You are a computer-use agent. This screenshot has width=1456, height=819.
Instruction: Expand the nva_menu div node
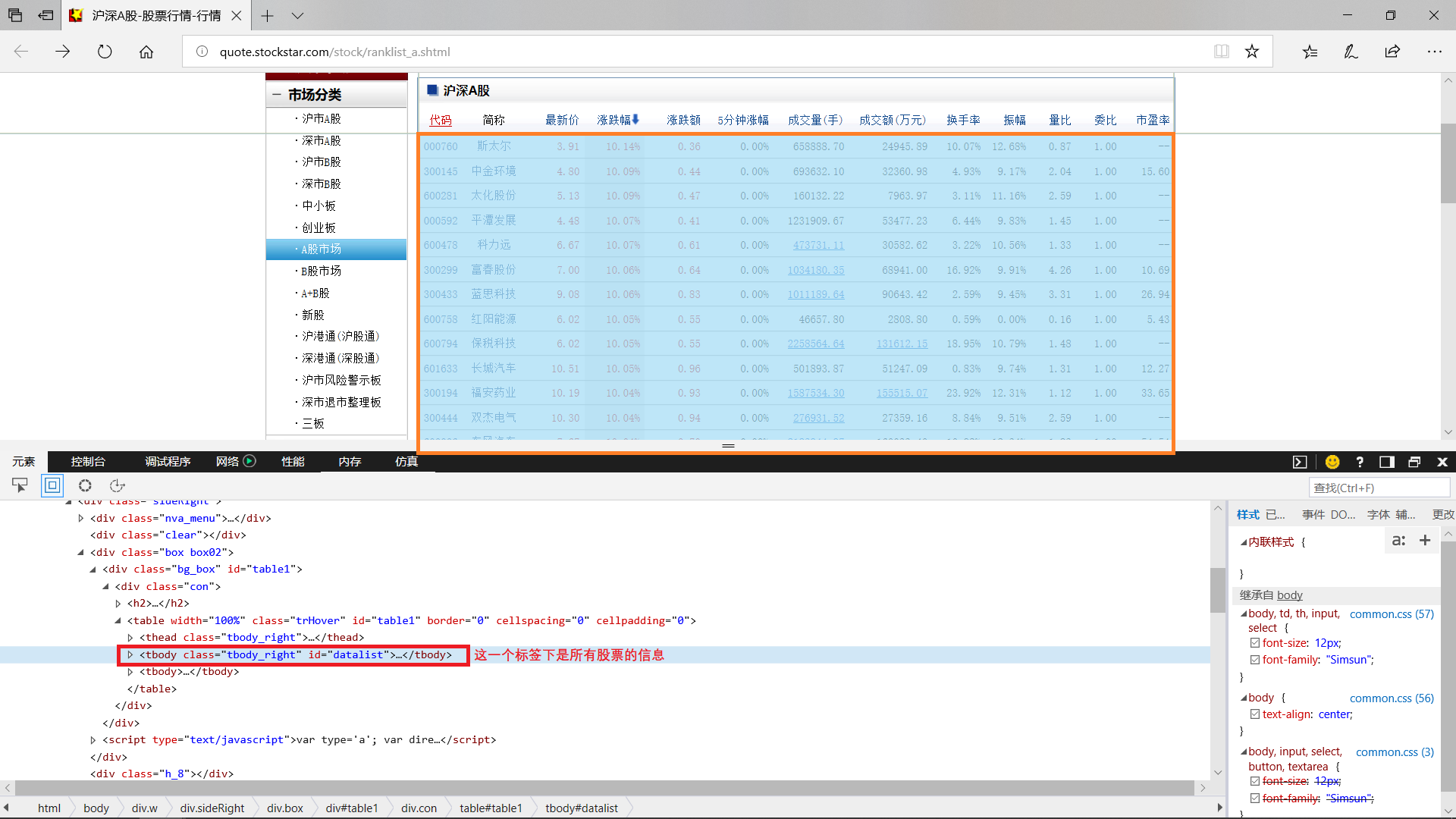point(81,518)
